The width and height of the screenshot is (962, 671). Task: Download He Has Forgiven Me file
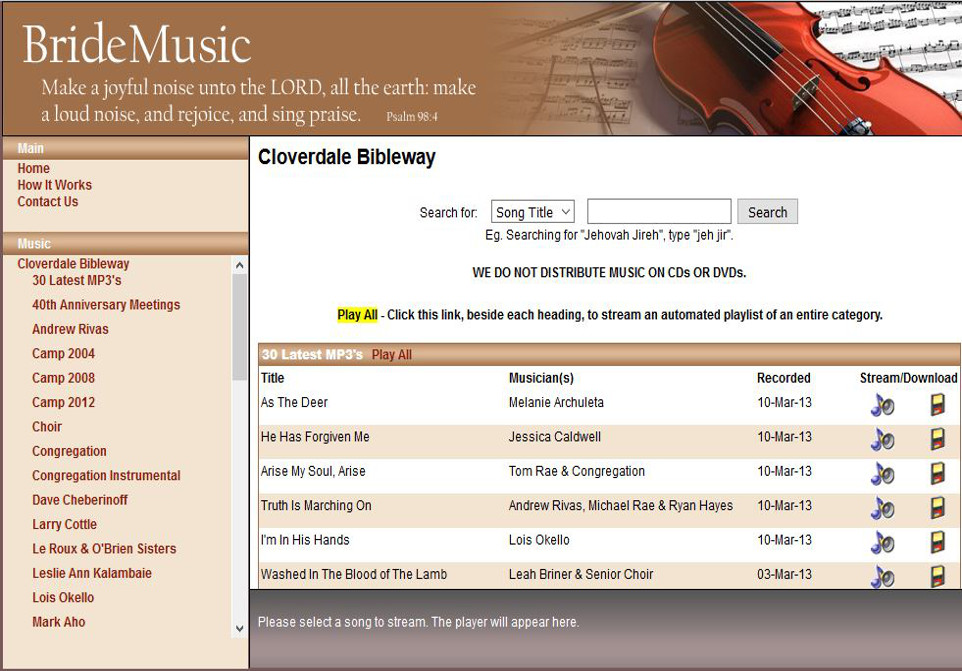coord(937,439)
